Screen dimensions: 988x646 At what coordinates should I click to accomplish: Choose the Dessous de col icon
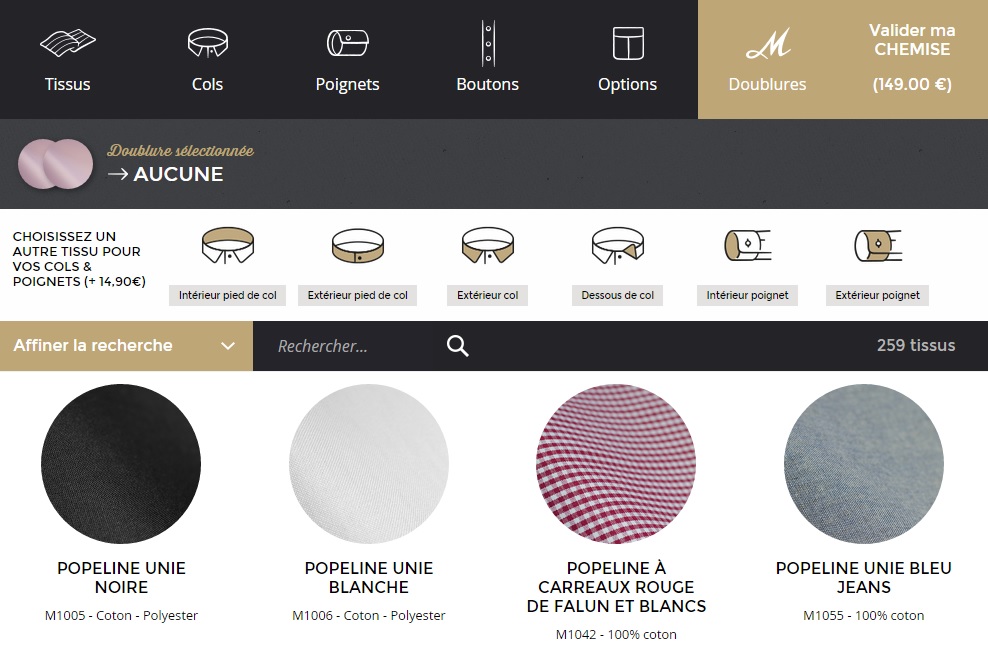coord(617,246)
